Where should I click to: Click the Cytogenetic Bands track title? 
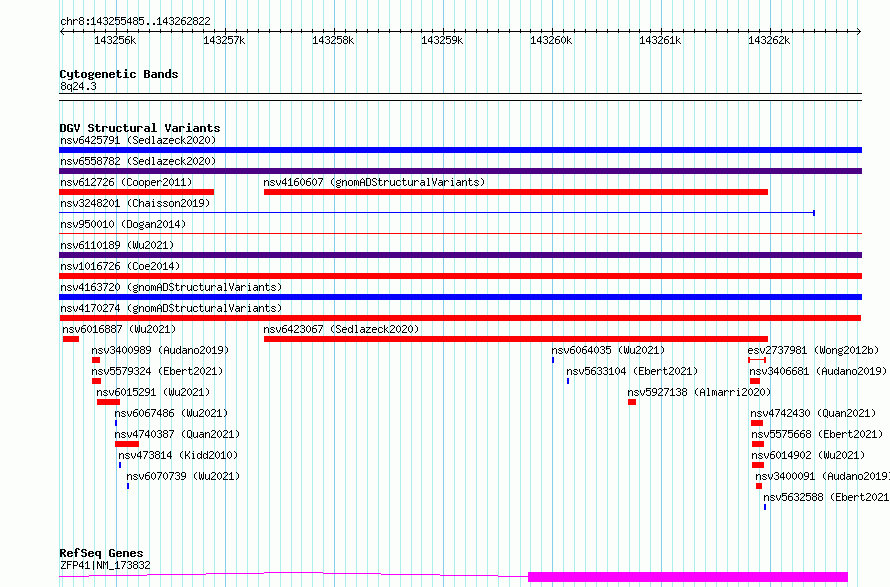coord(119,74)
